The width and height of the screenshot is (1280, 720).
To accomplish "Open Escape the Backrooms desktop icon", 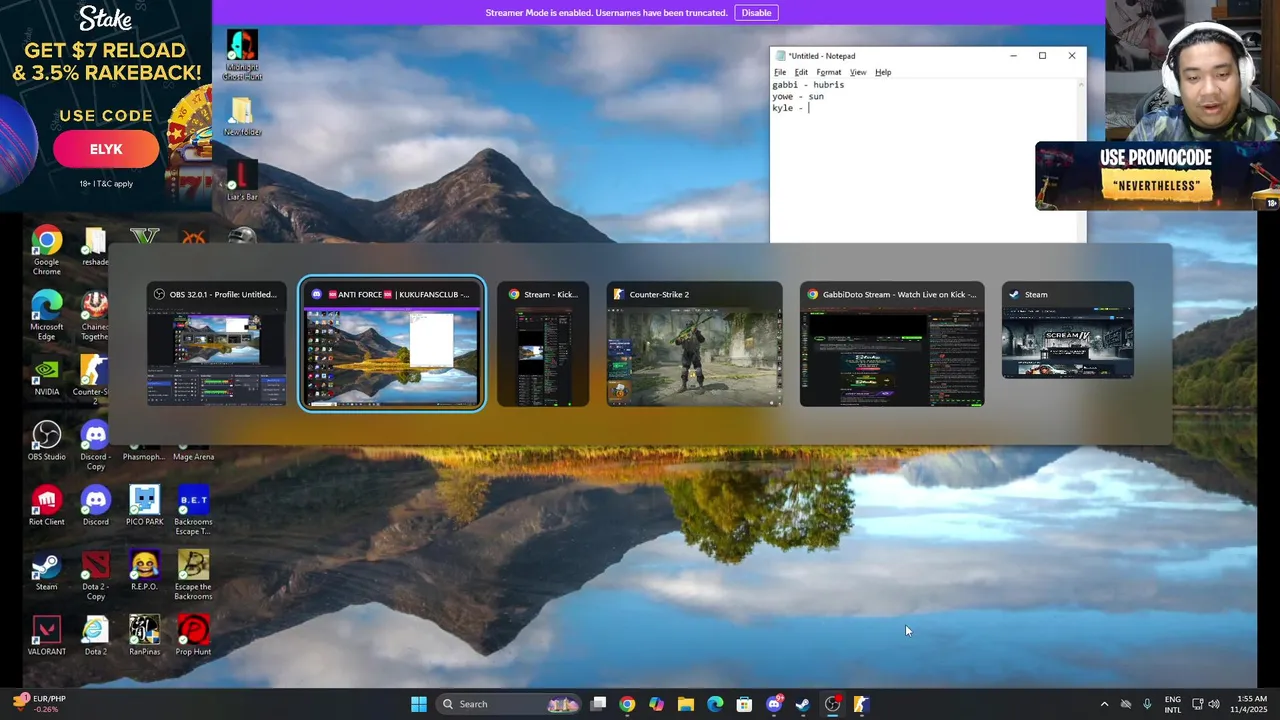I will click(x=193, y=575).
